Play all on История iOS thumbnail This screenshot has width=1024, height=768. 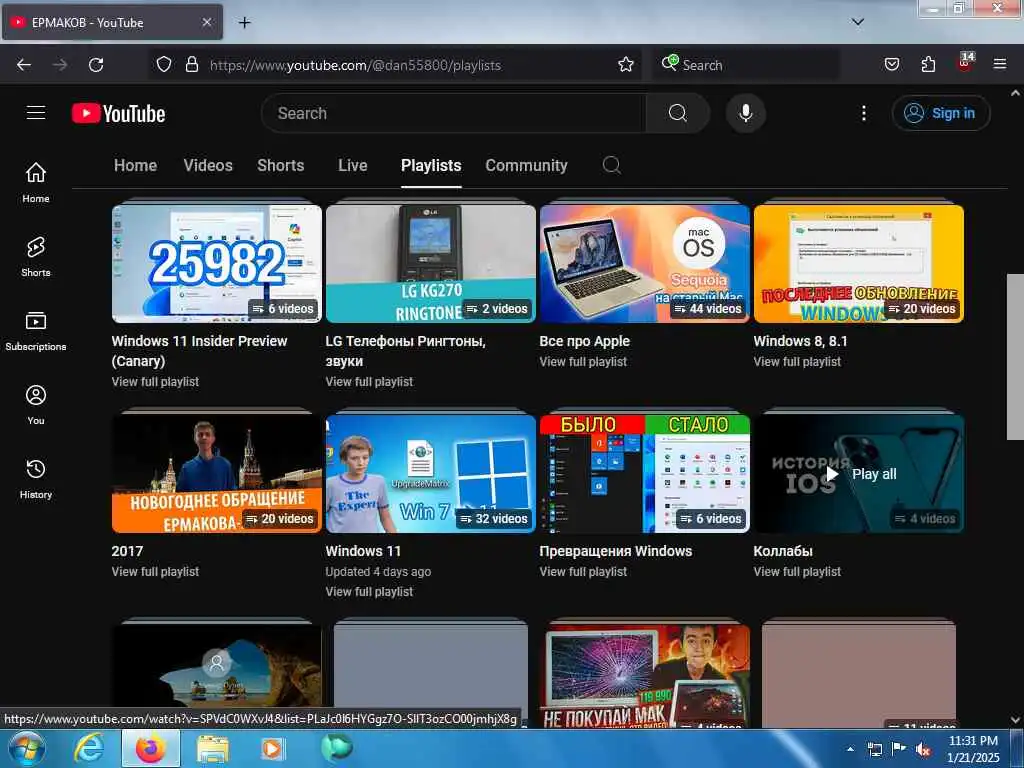858,474
